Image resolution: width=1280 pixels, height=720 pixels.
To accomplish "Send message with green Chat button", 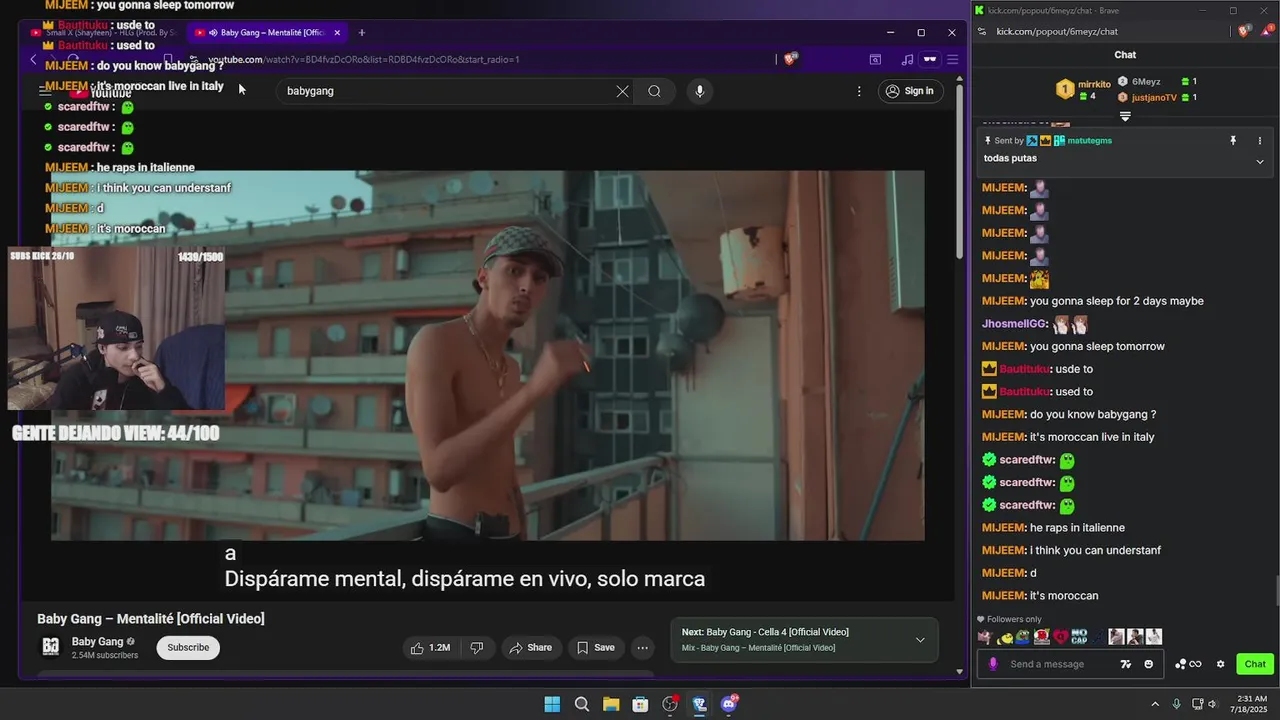I will click(x=1255, y=664).
